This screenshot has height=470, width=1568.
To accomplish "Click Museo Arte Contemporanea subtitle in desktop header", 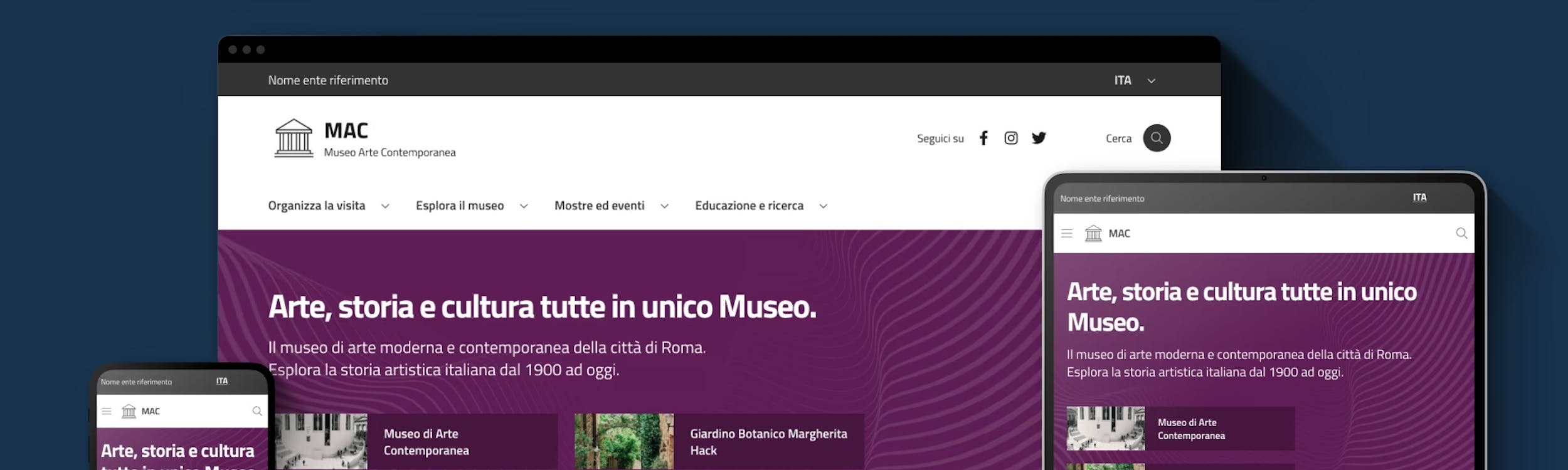I will pos(389,152).
